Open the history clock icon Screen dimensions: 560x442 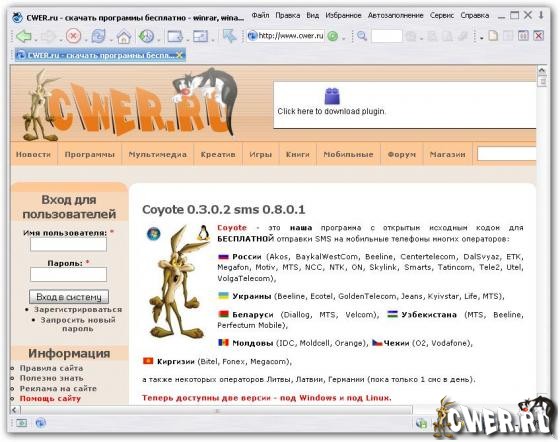(146, 36)
